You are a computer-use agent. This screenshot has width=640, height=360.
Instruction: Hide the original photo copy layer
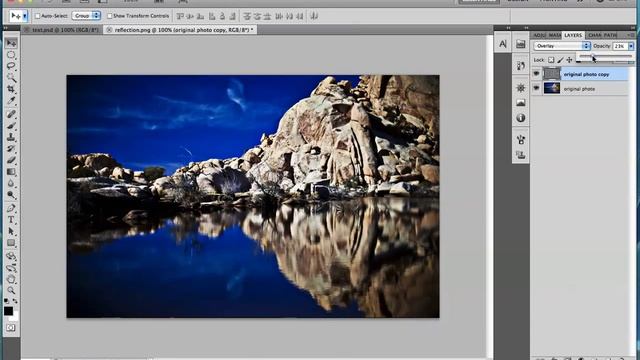click(536, 74)
